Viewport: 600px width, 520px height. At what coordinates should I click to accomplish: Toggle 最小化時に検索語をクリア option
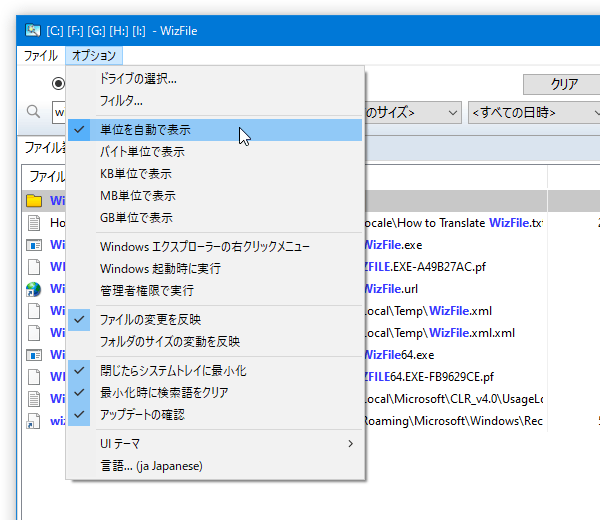(215, 393)
